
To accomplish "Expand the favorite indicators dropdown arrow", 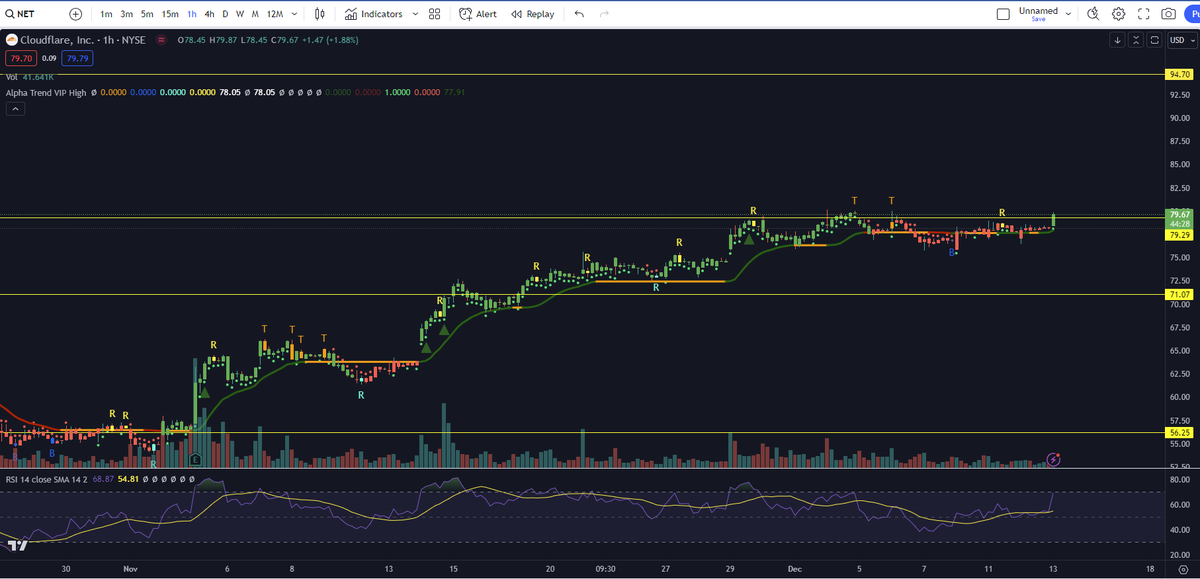I will (414, 14).
